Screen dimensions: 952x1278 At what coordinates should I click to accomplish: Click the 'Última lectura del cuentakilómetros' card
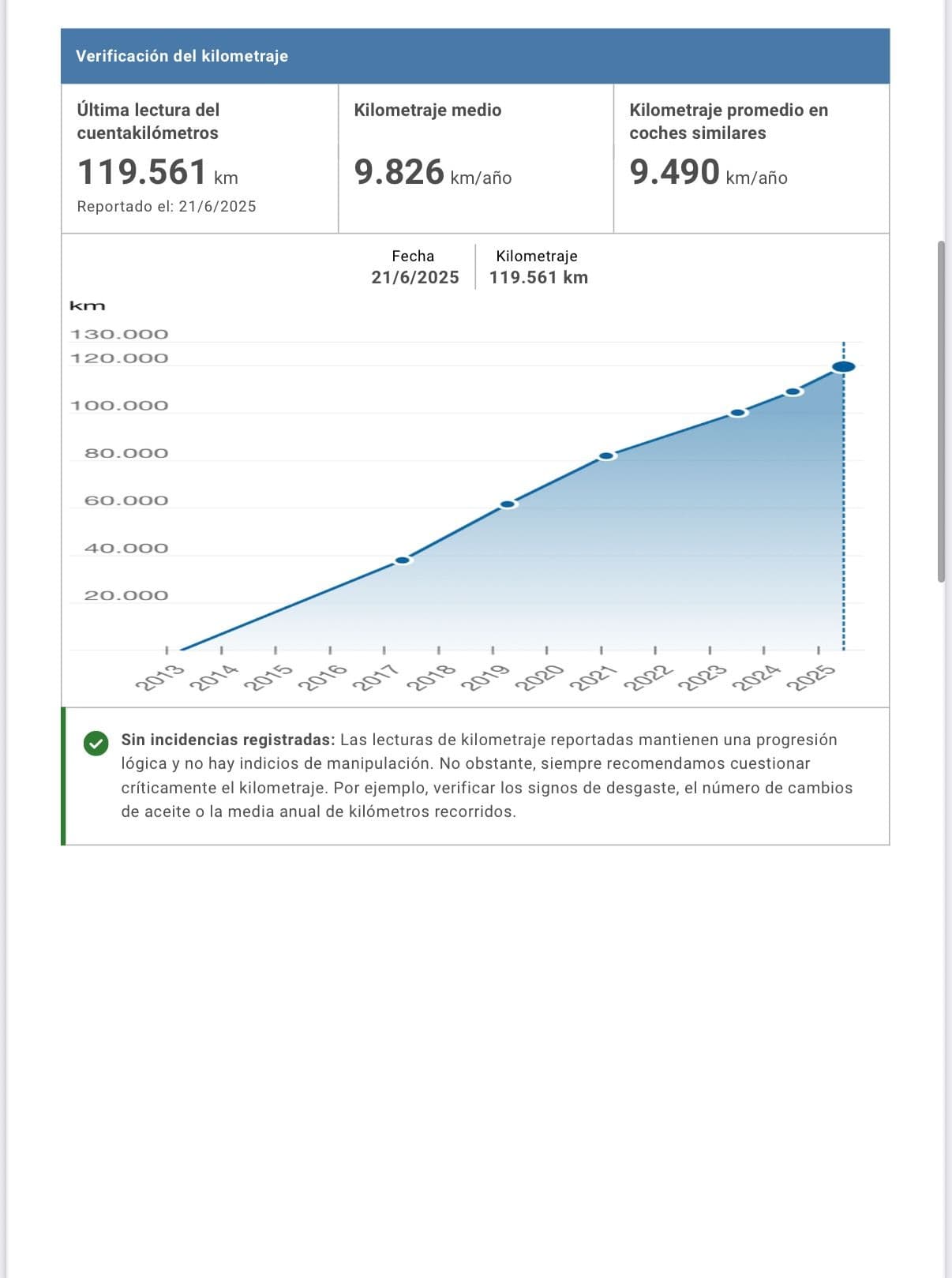coord(200,158)
